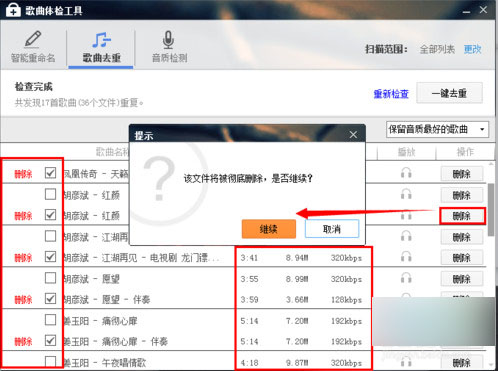Image resolution: width=498 pixels, height=371 pixels.
Task: Click 删除 button for second 红颜 row
Action: click(x=462, y=216)
